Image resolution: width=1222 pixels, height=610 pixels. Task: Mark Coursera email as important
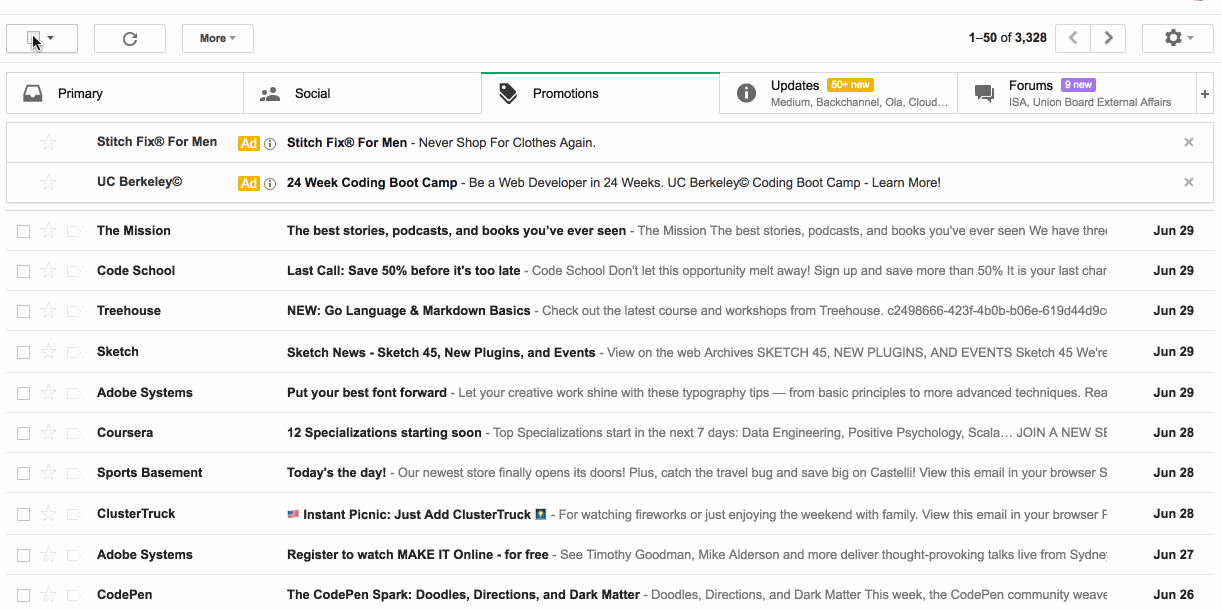tap(73, 433)
